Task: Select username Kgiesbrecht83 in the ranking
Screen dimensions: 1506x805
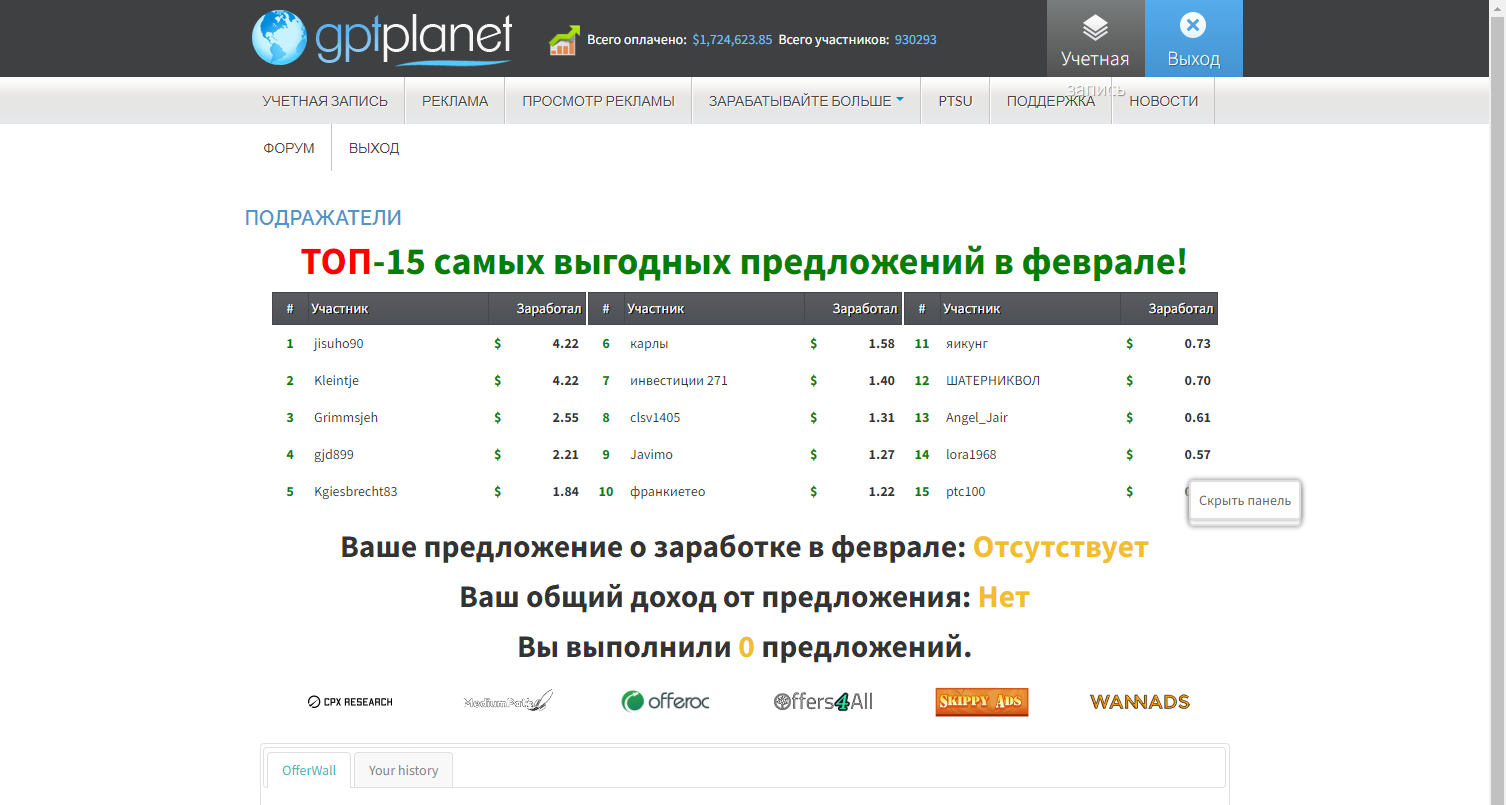Action: 356,492
